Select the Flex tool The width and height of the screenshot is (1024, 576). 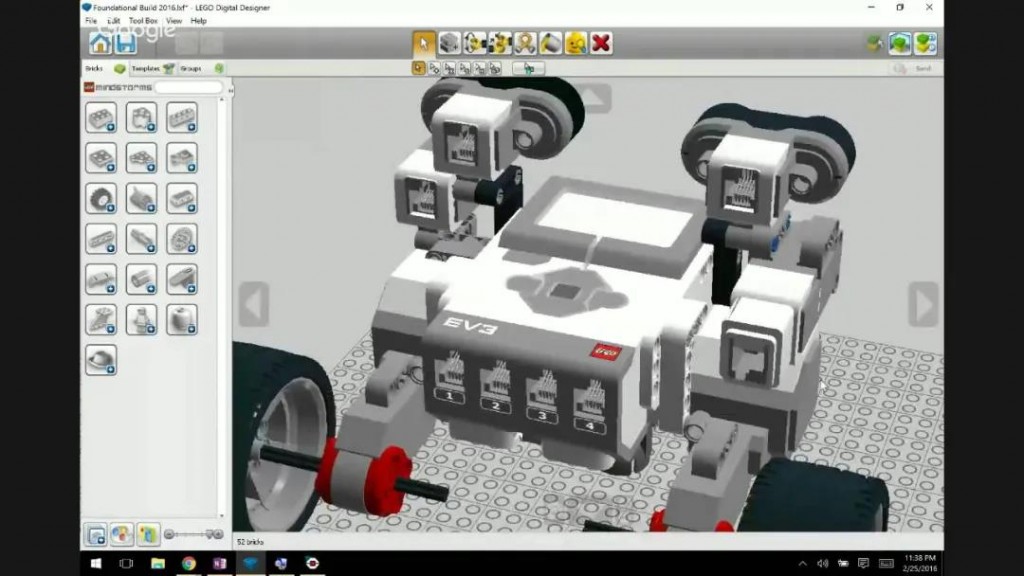pyautogui.click(x=525, y=44)
